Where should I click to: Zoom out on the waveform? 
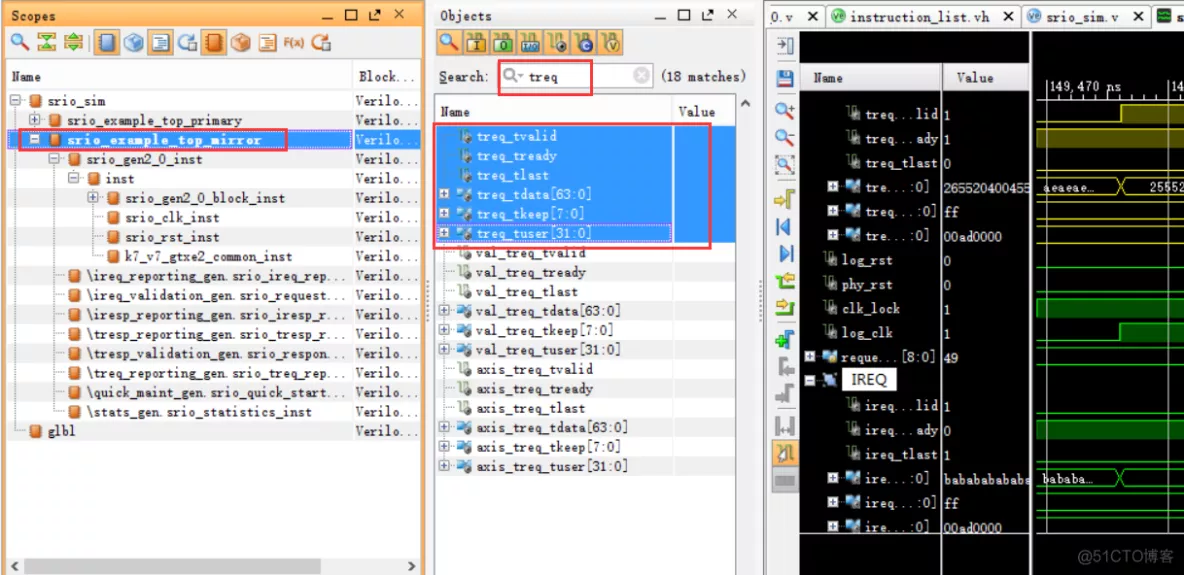[x=785, y=137]
